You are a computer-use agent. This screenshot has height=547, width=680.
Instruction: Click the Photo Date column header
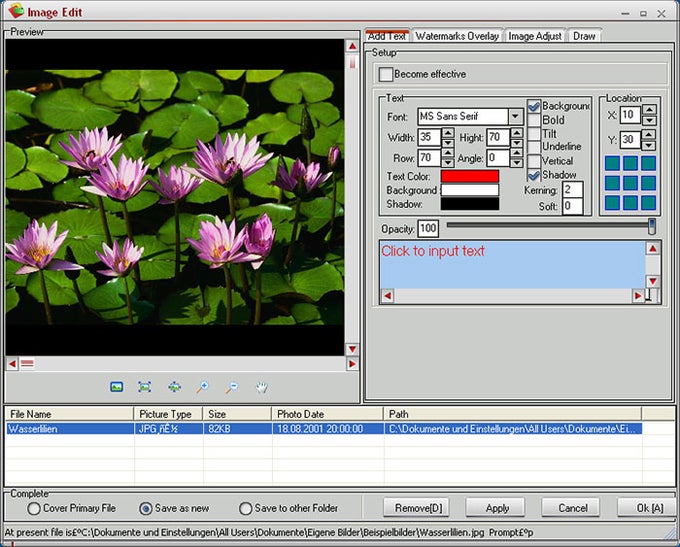tap(327, 414)
